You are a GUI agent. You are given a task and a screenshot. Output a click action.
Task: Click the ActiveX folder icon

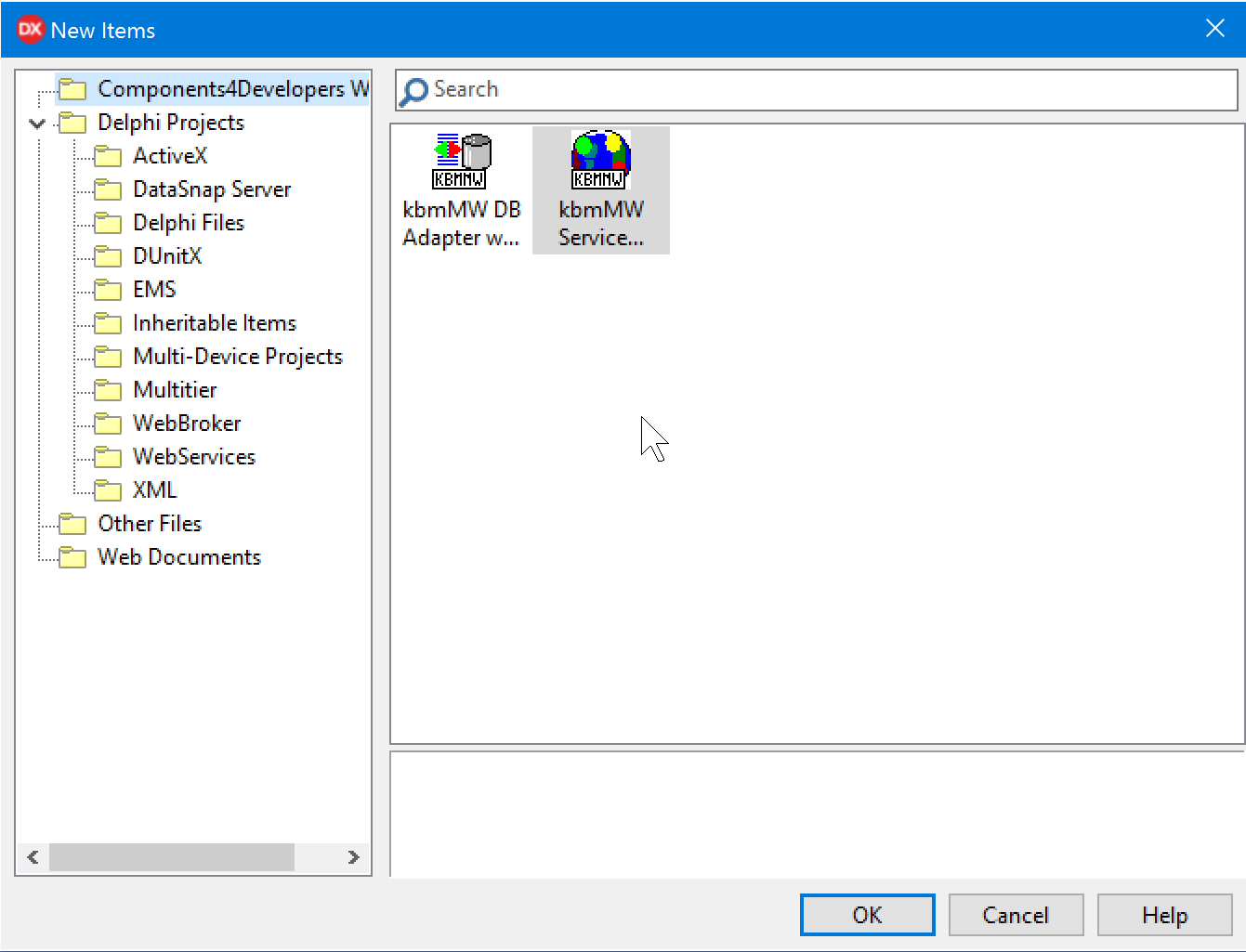pos(108,156)
